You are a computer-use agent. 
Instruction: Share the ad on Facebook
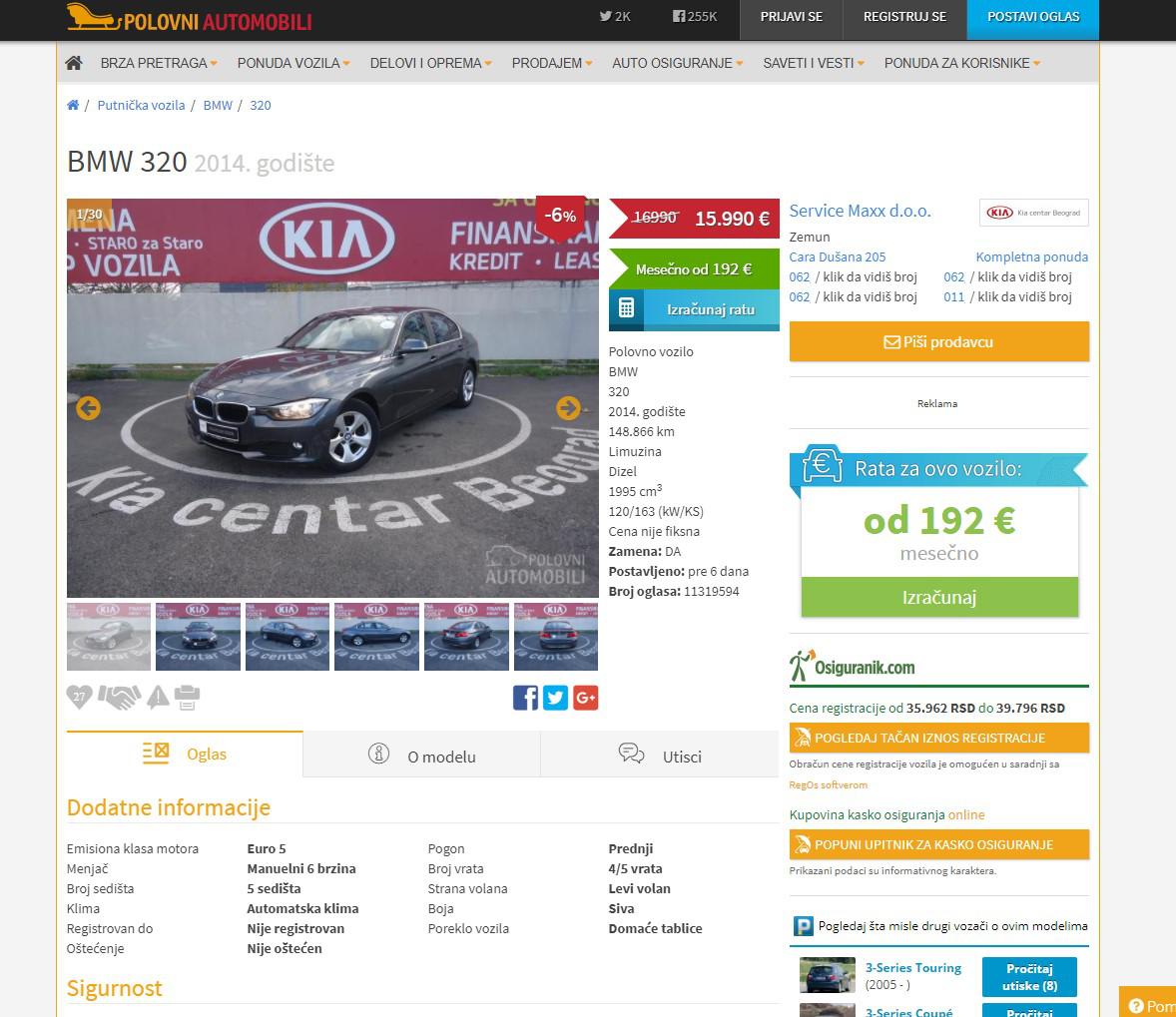525,698
